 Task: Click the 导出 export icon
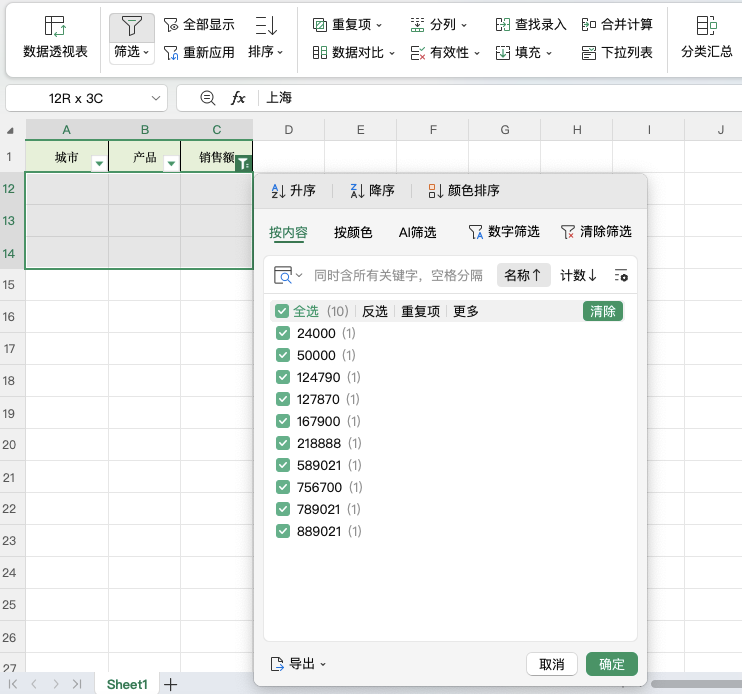[x=277, y=664]
